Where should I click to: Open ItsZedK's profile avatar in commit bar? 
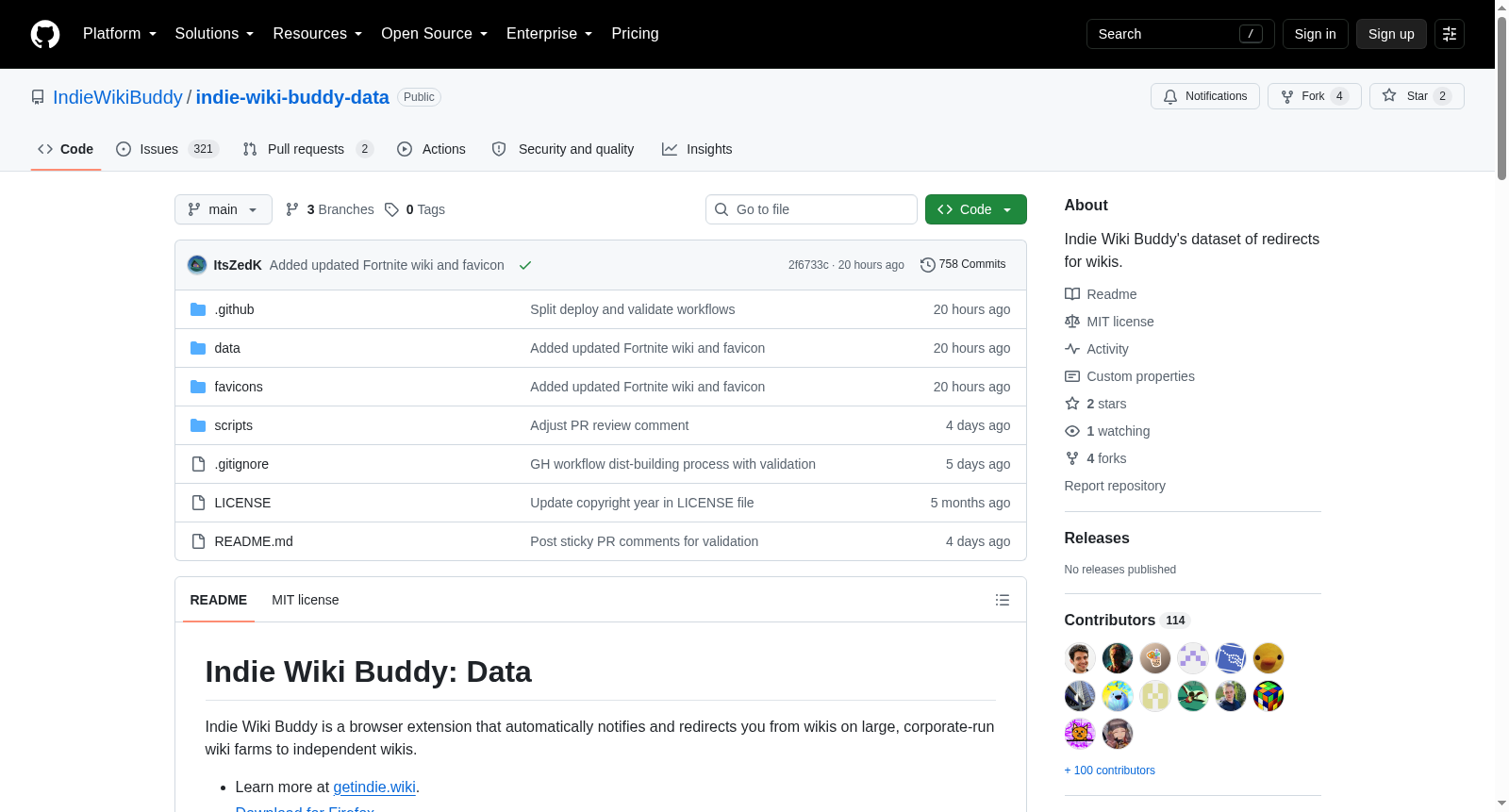(x=197, y=265)
